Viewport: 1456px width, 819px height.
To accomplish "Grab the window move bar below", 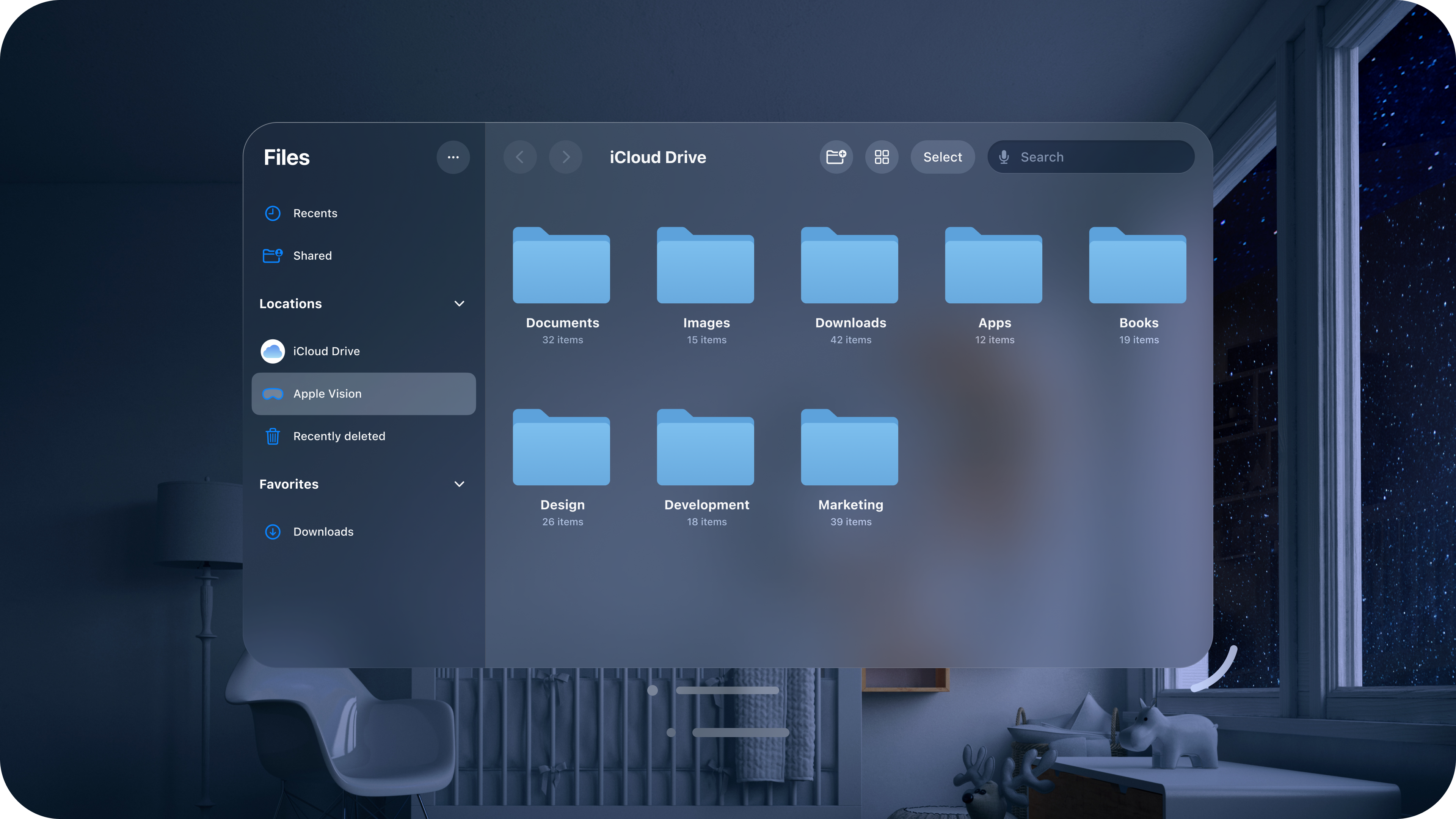I will (727, 690).
